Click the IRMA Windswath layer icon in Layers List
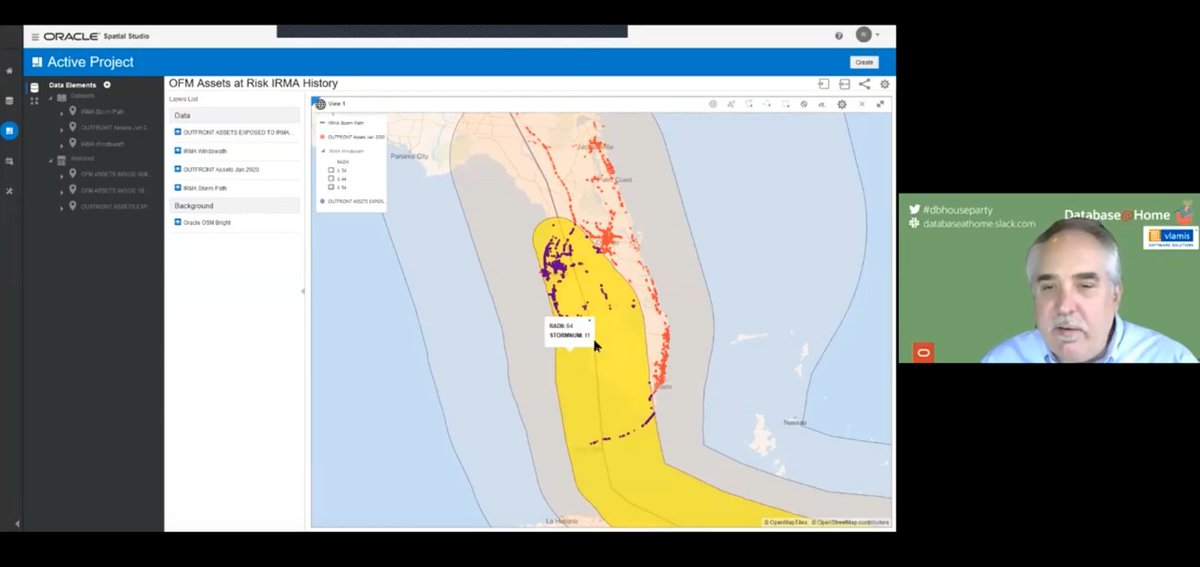This screenshot has height=567, width=1200. point(178,151)
